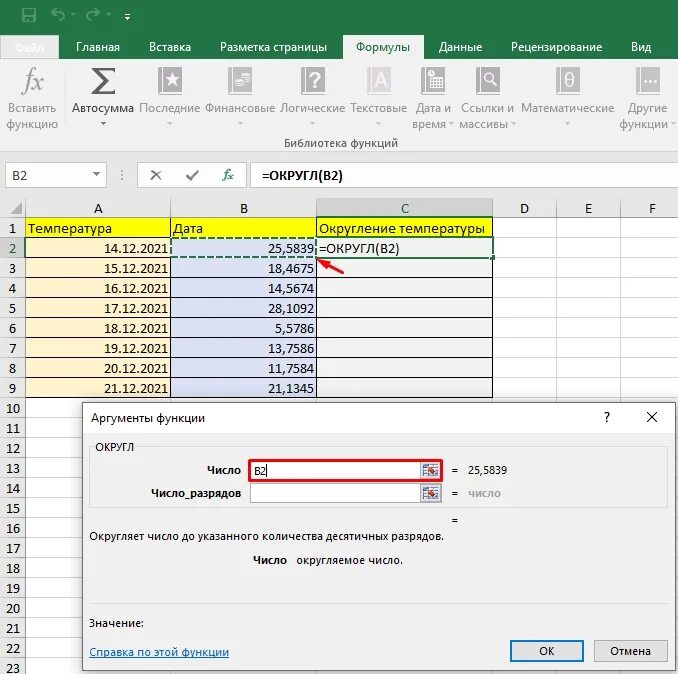678x674 pixels.
Task: Collapse dialog via Число range selector icon
Action: pos(430,470)
